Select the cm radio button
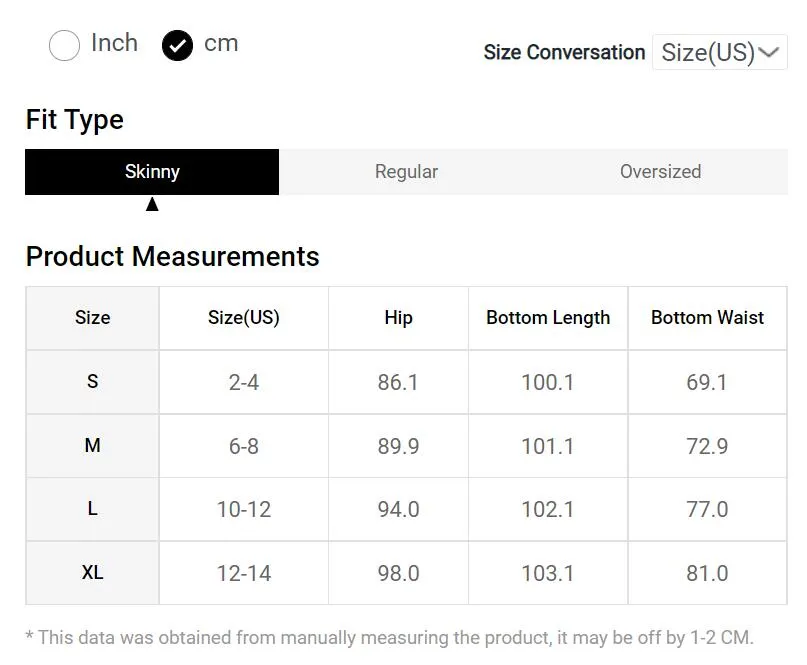Viewport: 807px width, 665px height. (178, 45)
